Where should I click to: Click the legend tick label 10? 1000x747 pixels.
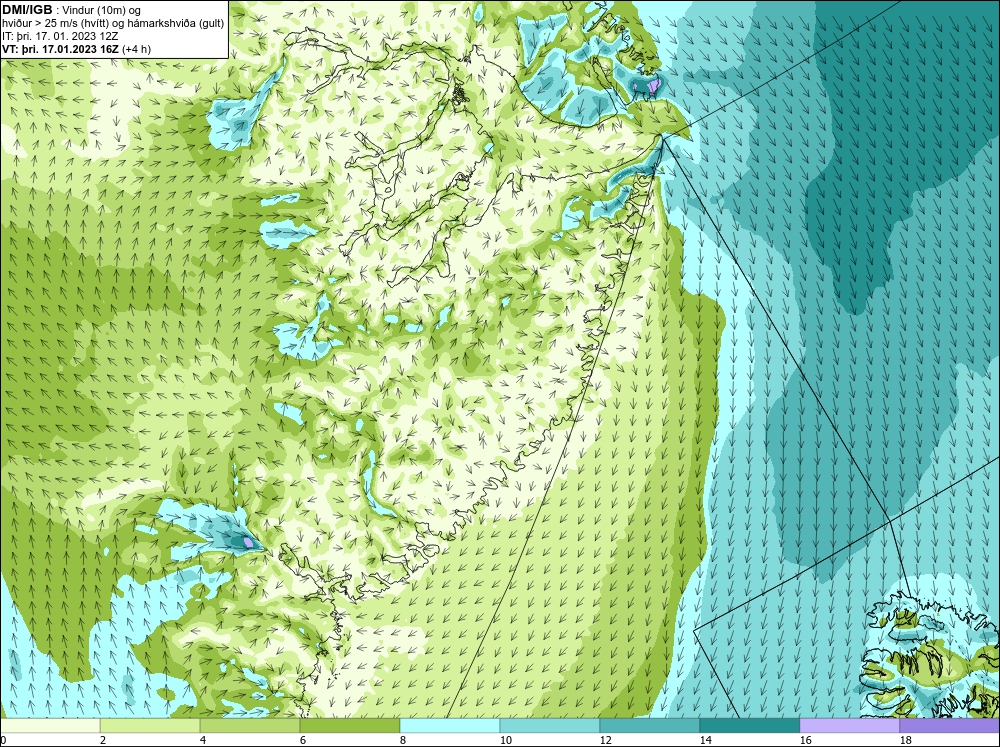point(506,740)
